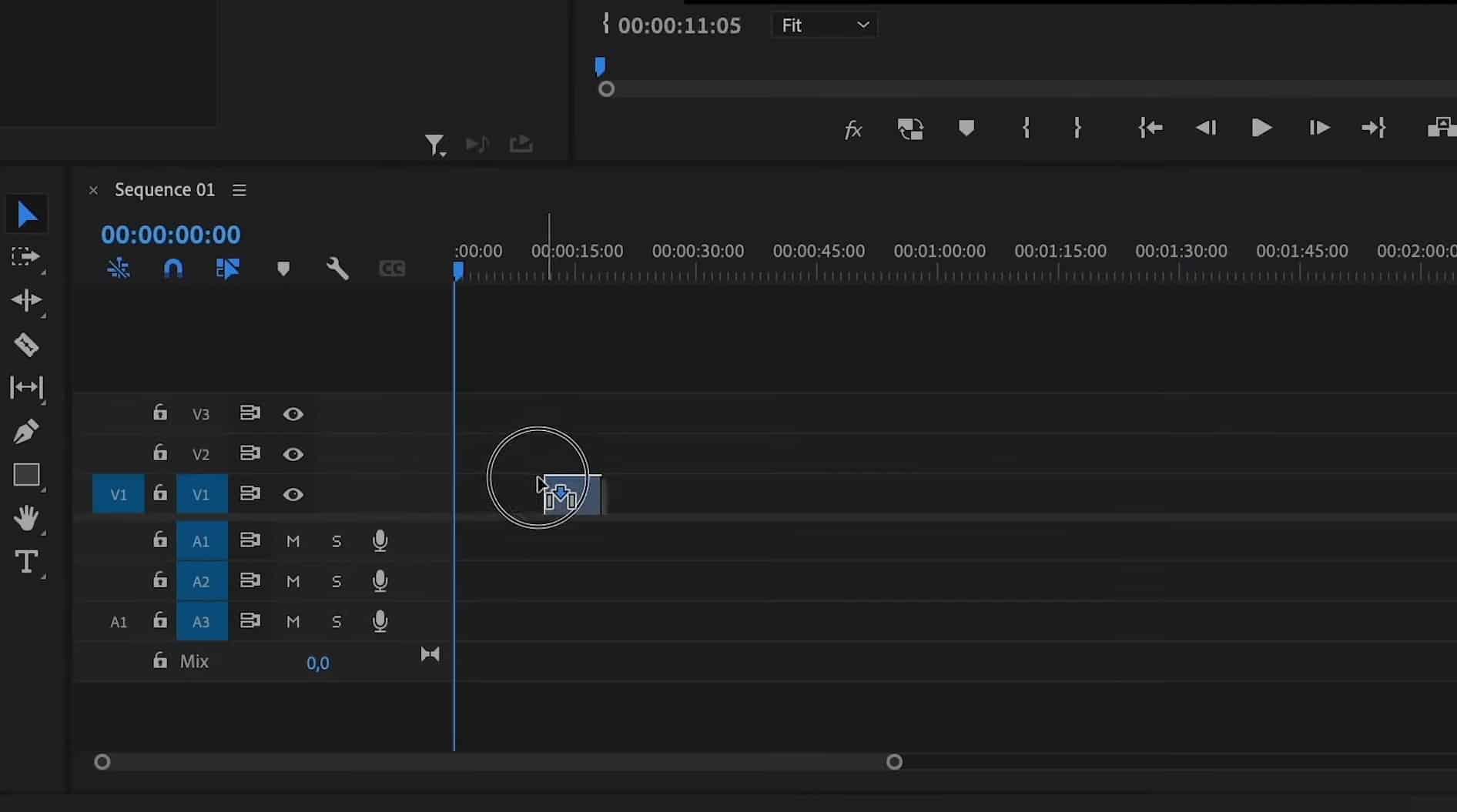Target the V2 track header

click(201, 454)
